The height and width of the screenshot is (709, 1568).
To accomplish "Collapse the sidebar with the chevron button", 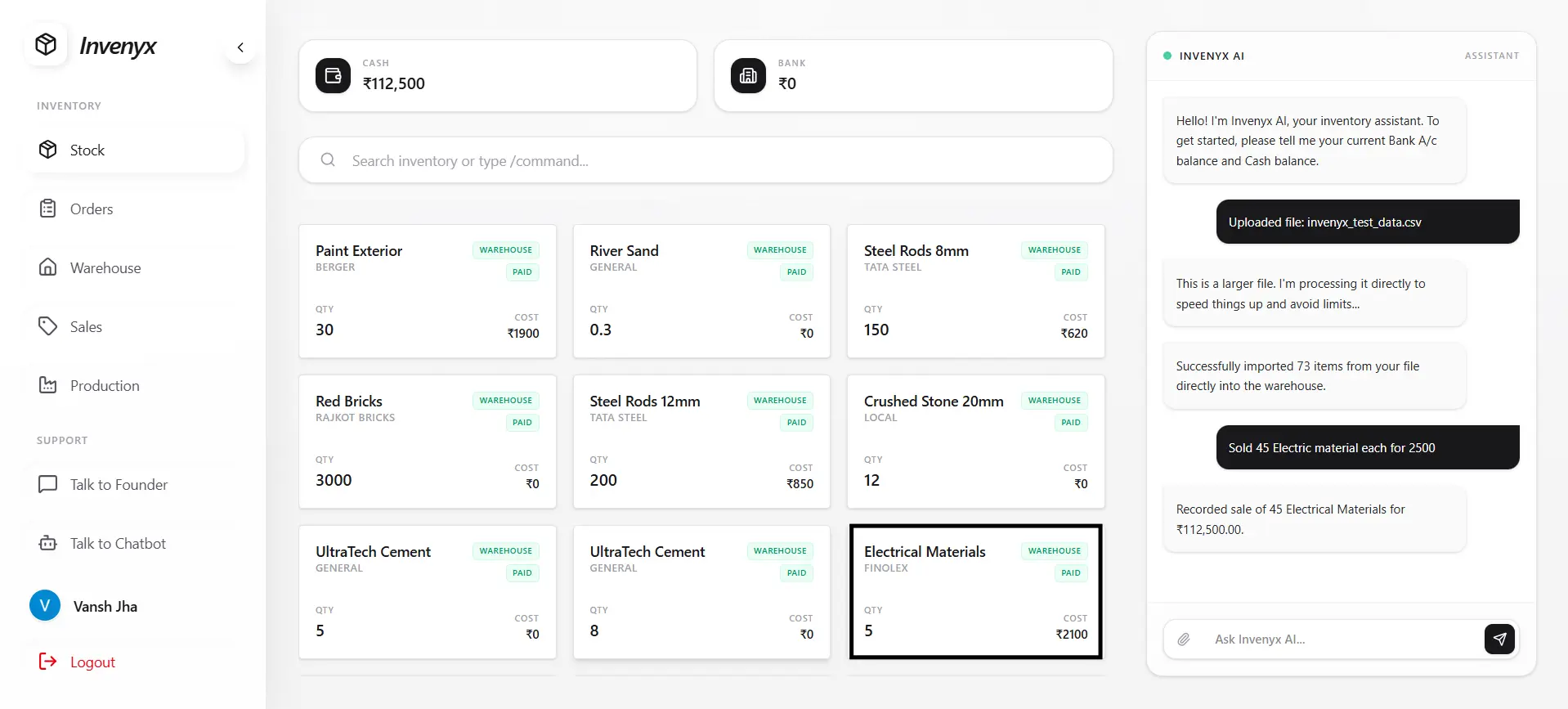I will pyautogui.click(x=240, y=47).
